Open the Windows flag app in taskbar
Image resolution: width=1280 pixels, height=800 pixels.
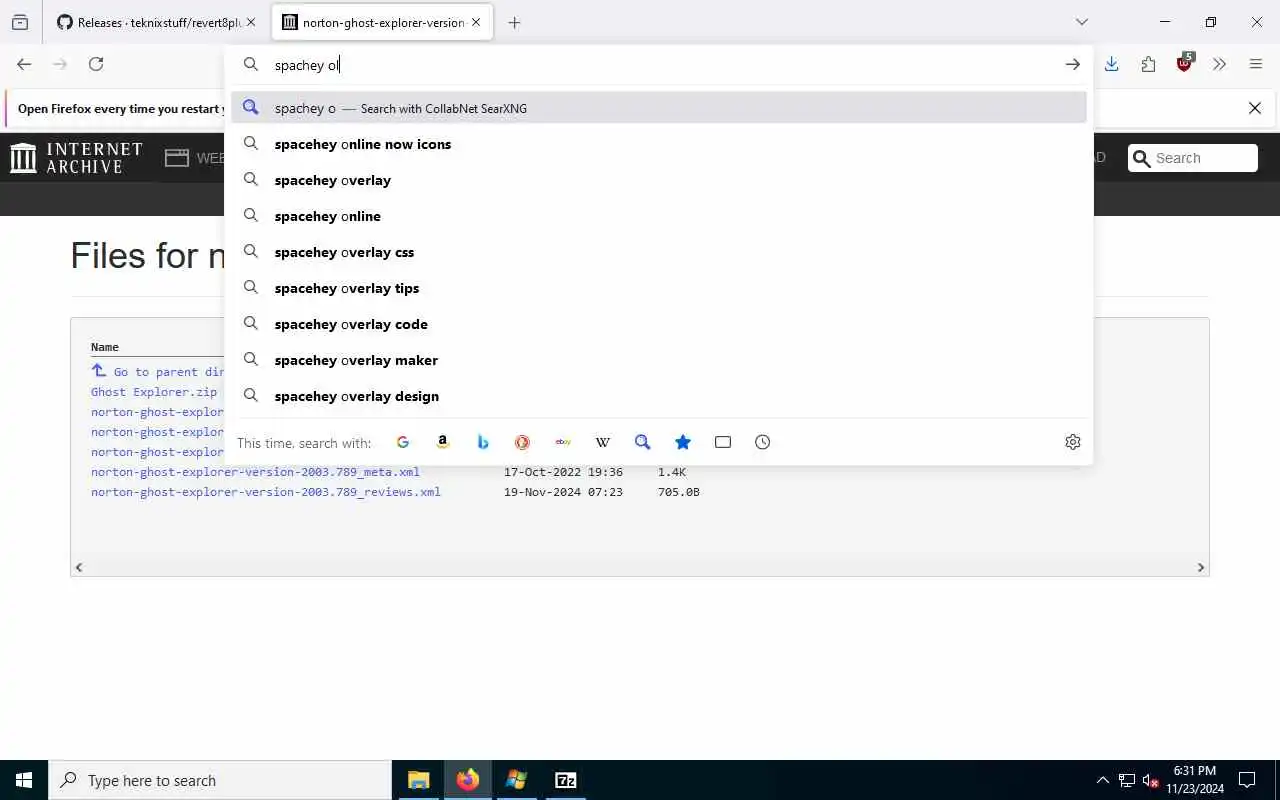516,780
